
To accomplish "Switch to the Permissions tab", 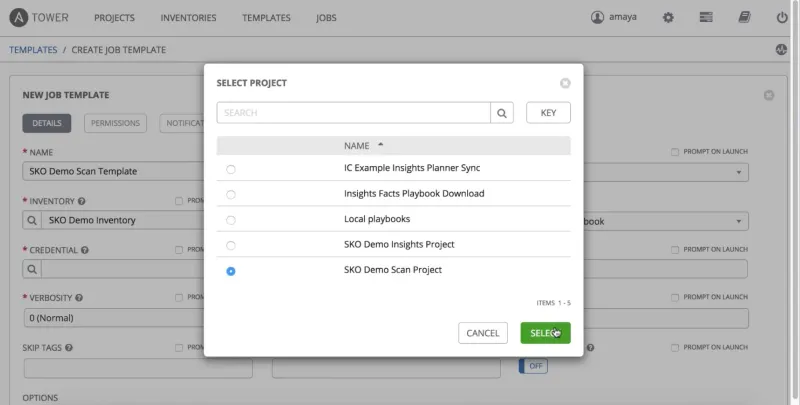I will click(115, 123).
